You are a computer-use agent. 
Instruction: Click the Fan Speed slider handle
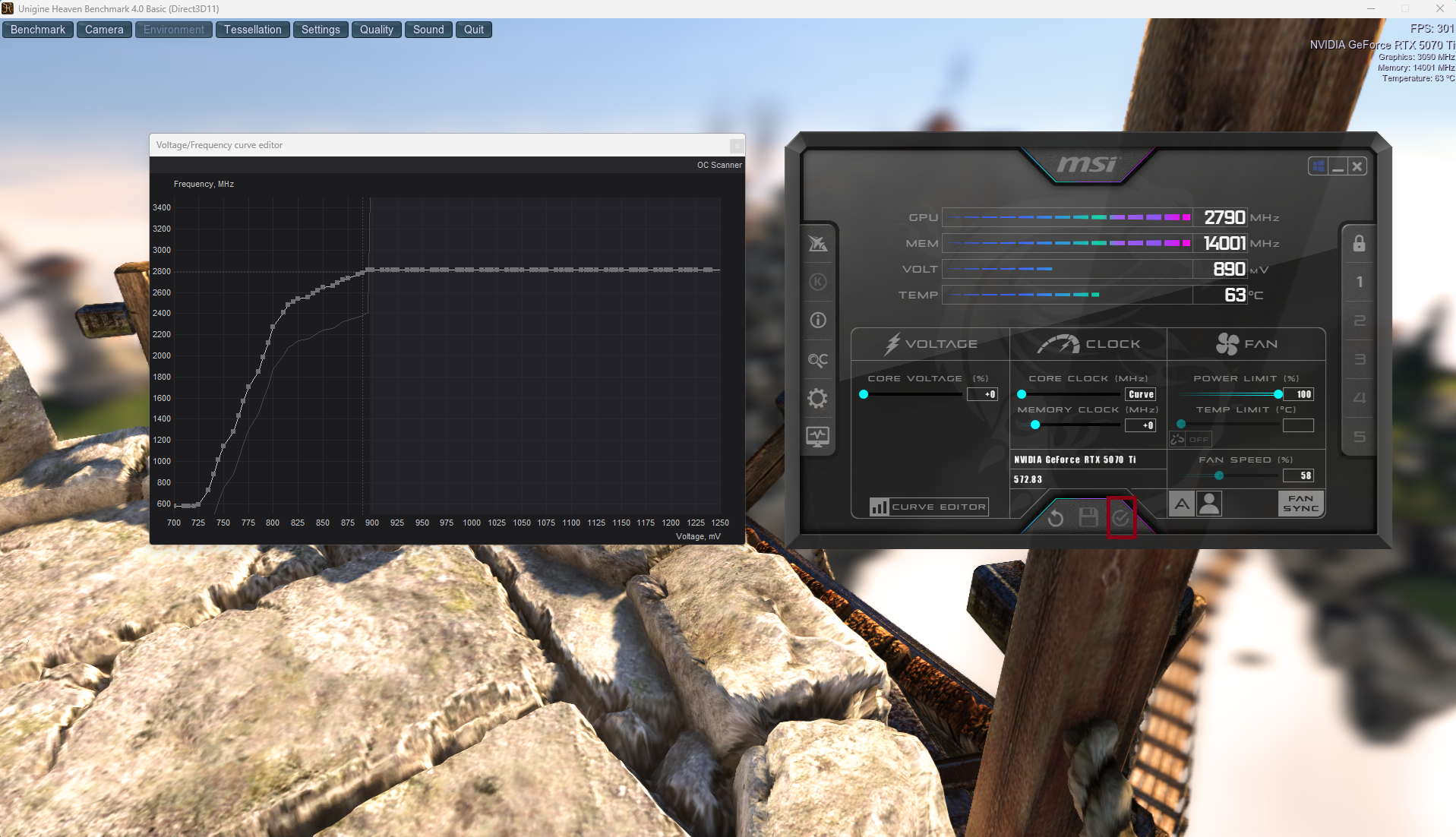pos(1219,475)
